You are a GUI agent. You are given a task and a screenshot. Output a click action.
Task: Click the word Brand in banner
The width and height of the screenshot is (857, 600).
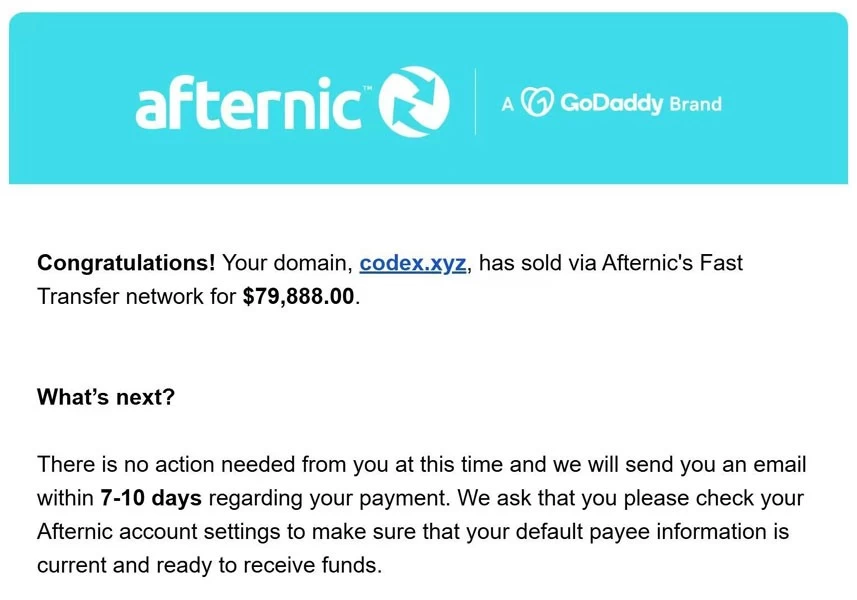tap(695, 103)
